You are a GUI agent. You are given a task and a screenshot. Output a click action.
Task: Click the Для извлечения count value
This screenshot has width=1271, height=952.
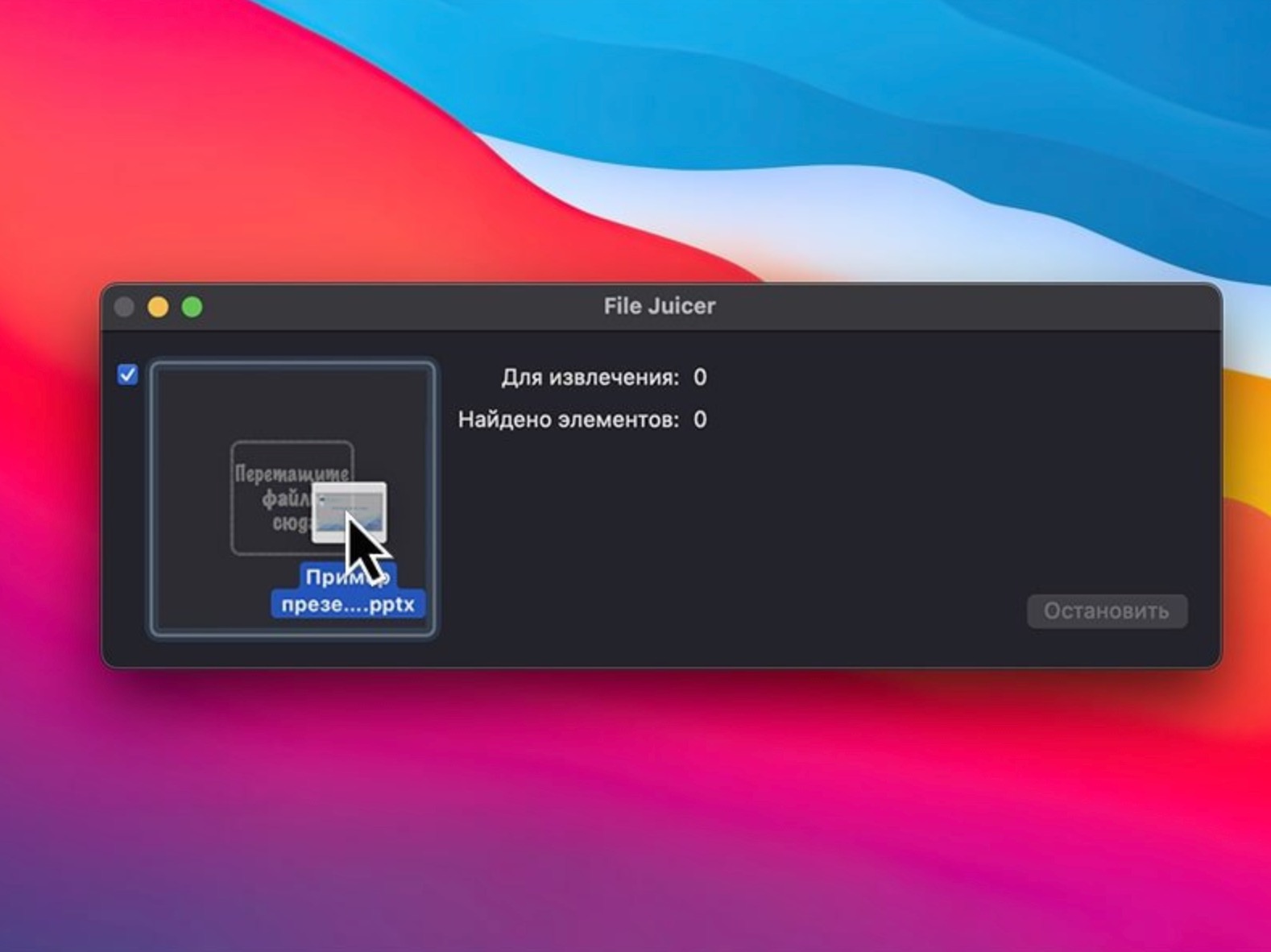coord(700,377)
